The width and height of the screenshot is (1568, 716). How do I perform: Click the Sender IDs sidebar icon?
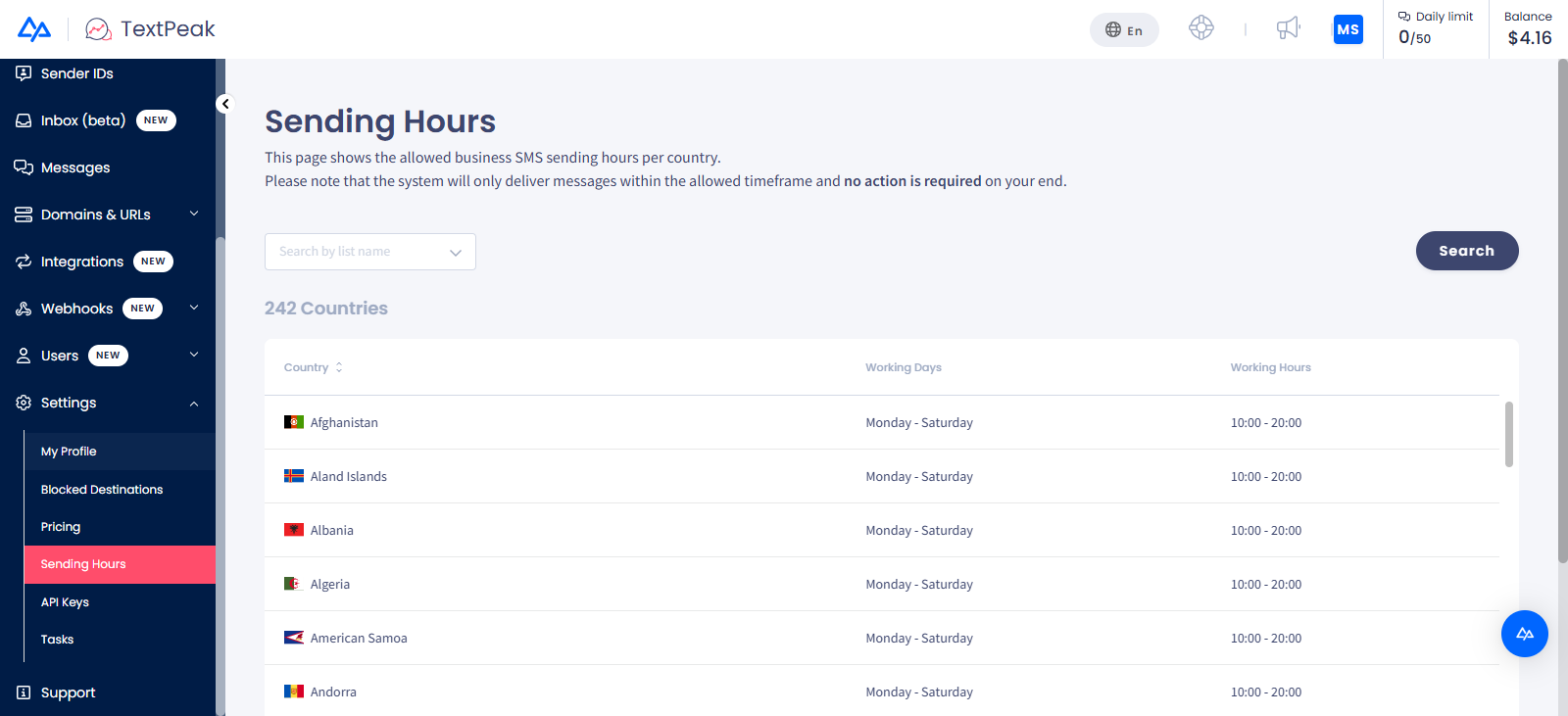click(x=24, y=73)
